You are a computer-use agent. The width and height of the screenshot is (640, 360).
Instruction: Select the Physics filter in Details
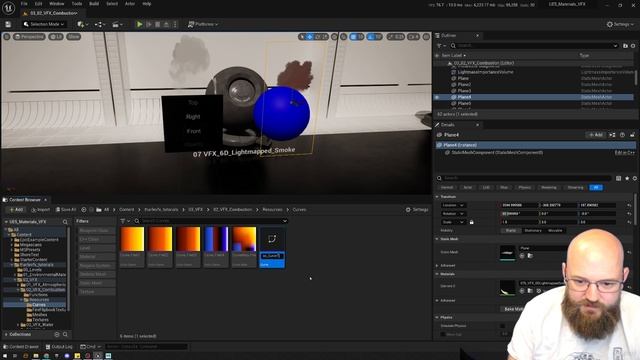[x=524, y=187]
